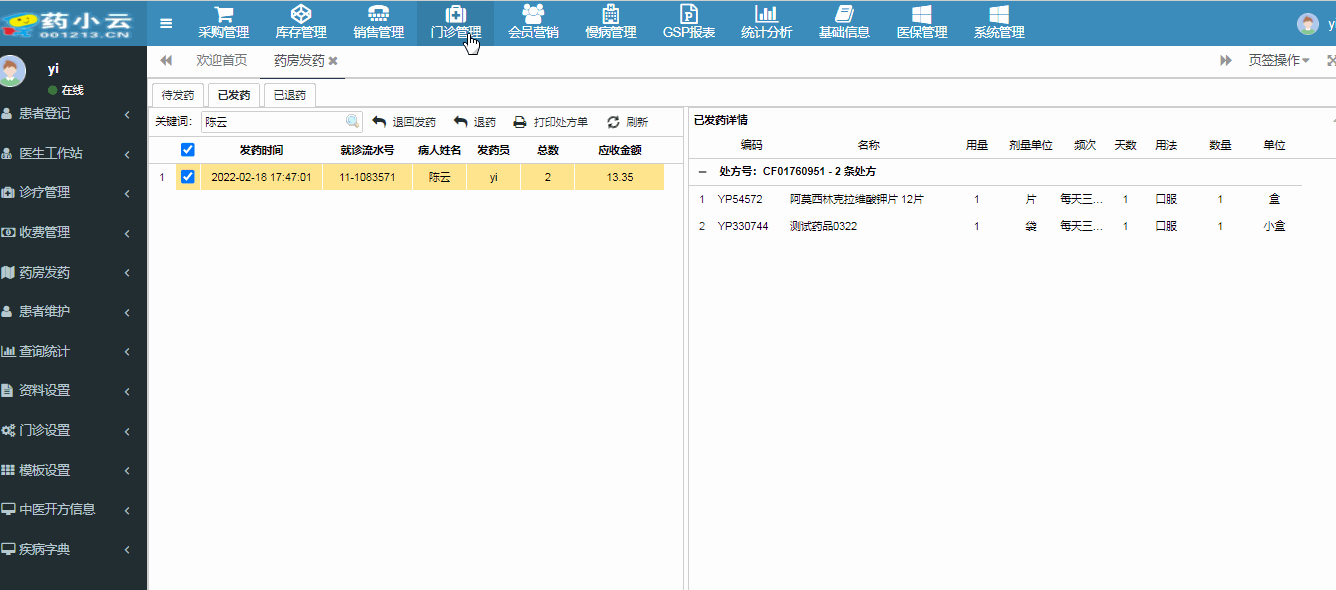The width and height of the screenshot is (1336, 590).
Task: Open the 页签操作 dropdown
Action: tap(1278, 61)
